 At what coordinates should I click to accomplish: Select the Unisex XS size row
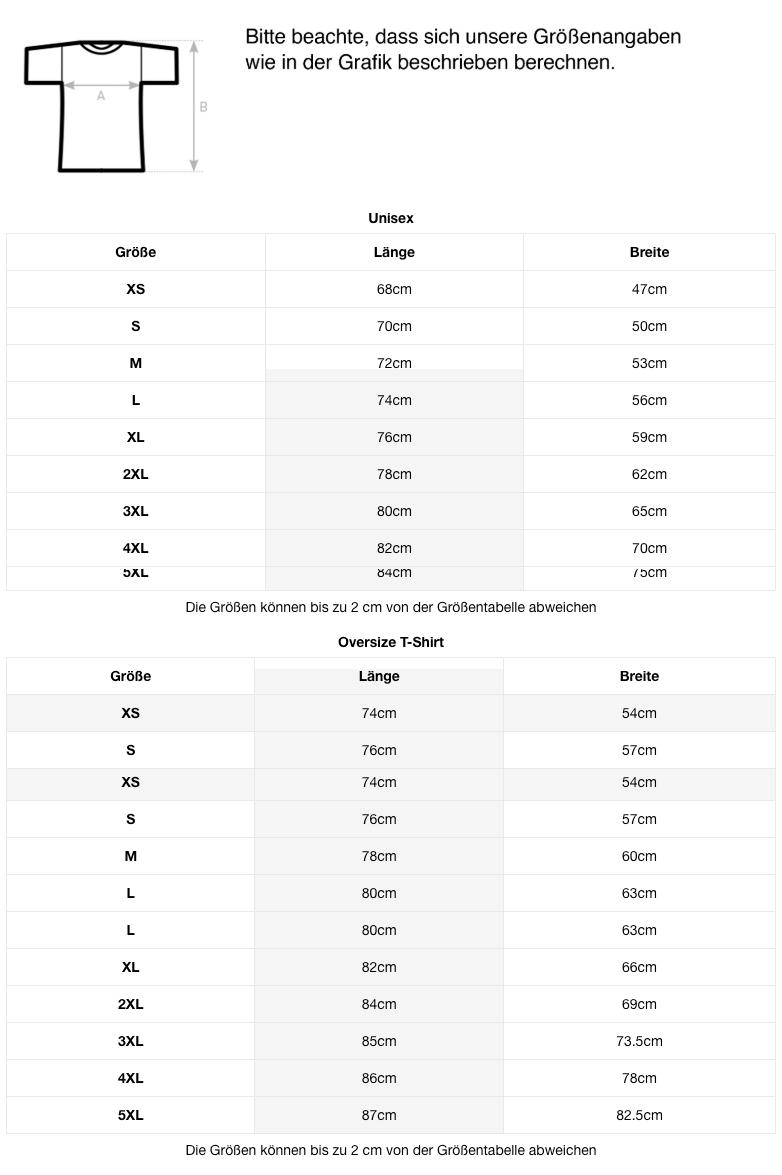click(391, 289)
